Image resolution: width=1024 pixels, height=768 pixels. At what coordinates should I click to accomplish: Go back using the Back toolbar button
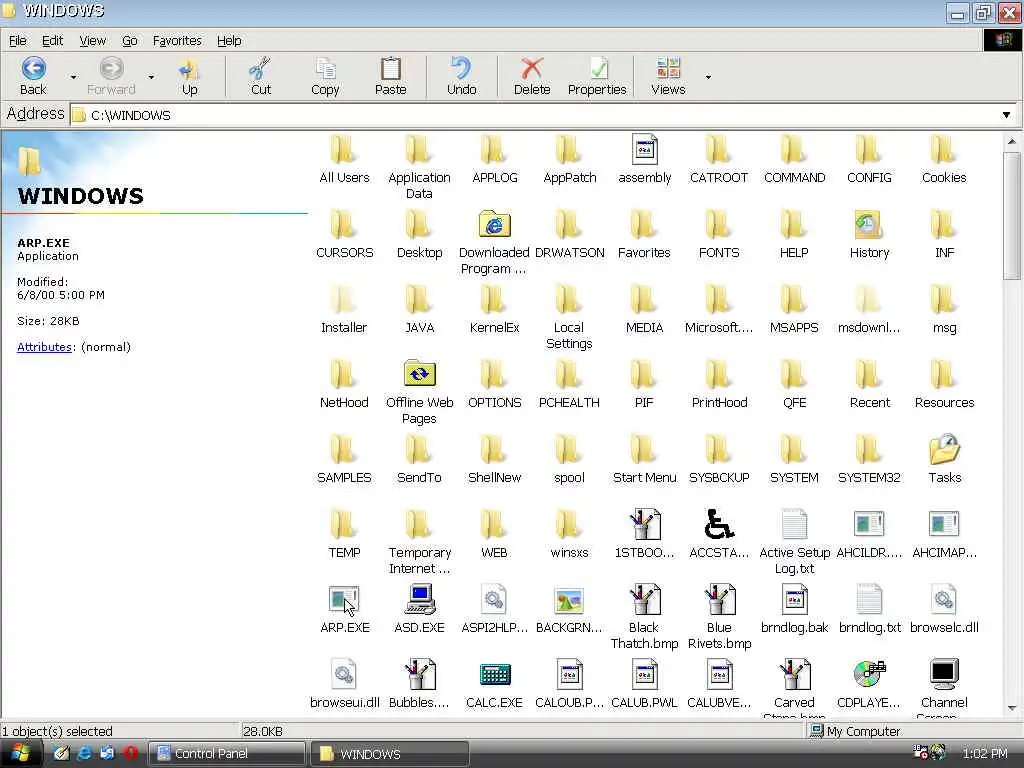33,76
